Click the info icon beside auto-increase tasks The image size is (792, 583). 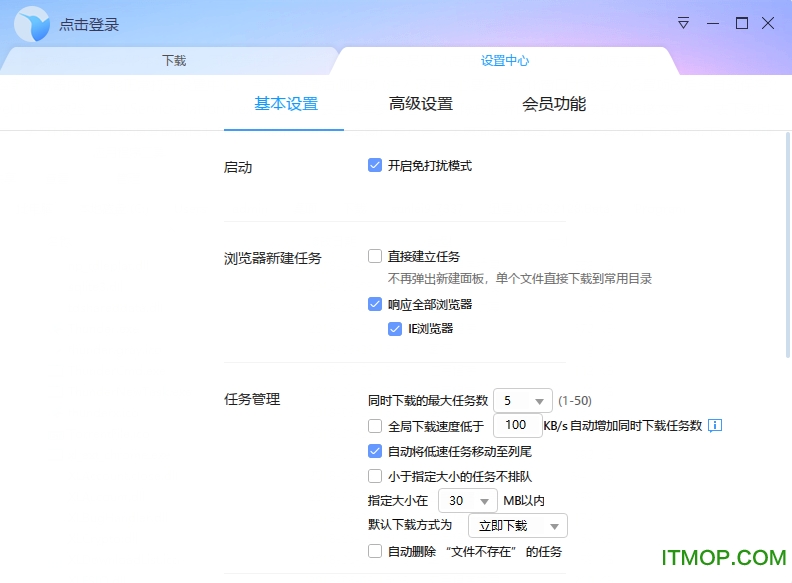point(715,426)
